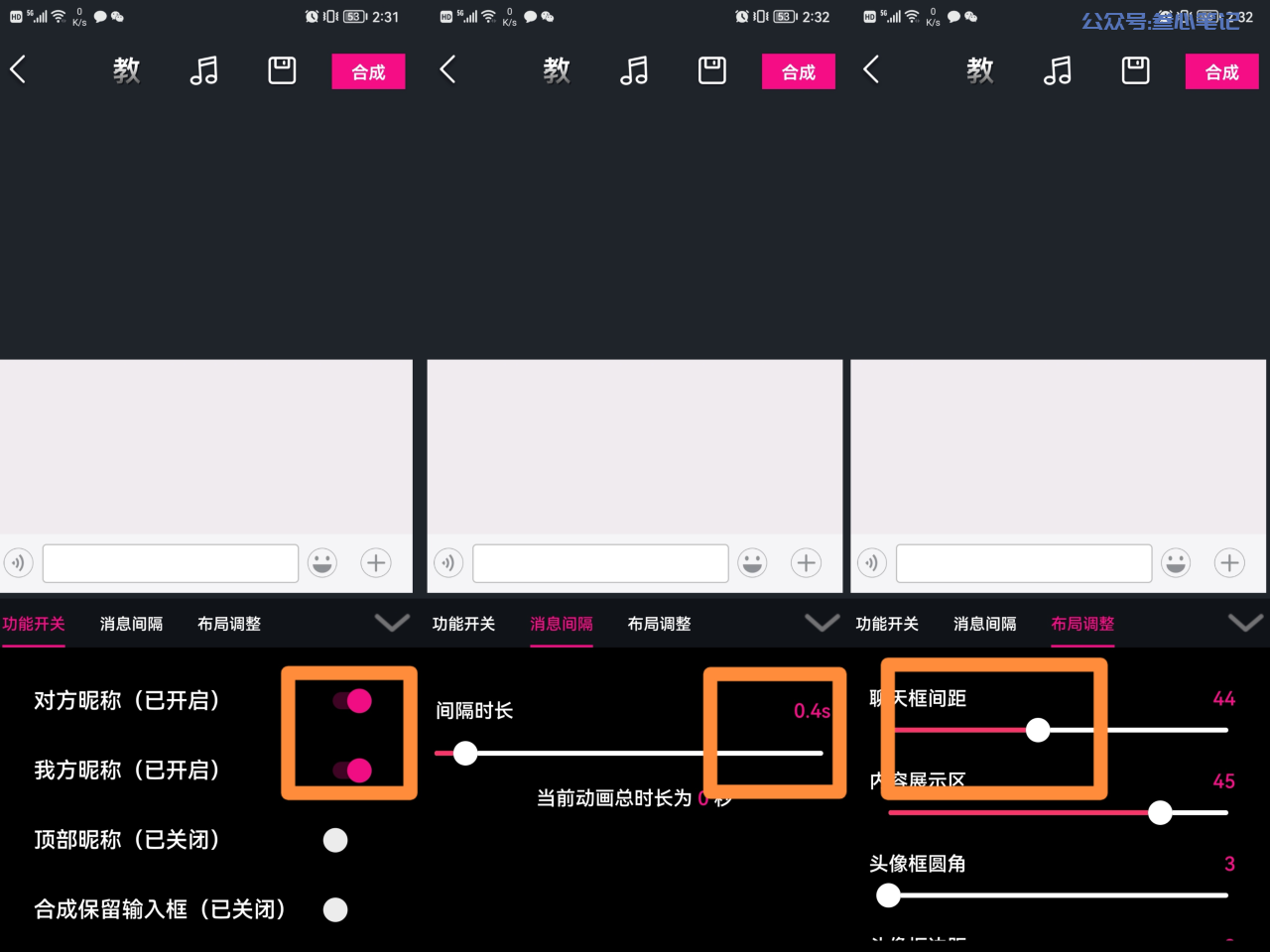Tap the alarm clock icon in left status bar
This screenshot has height=952, width=1270.
313,17
